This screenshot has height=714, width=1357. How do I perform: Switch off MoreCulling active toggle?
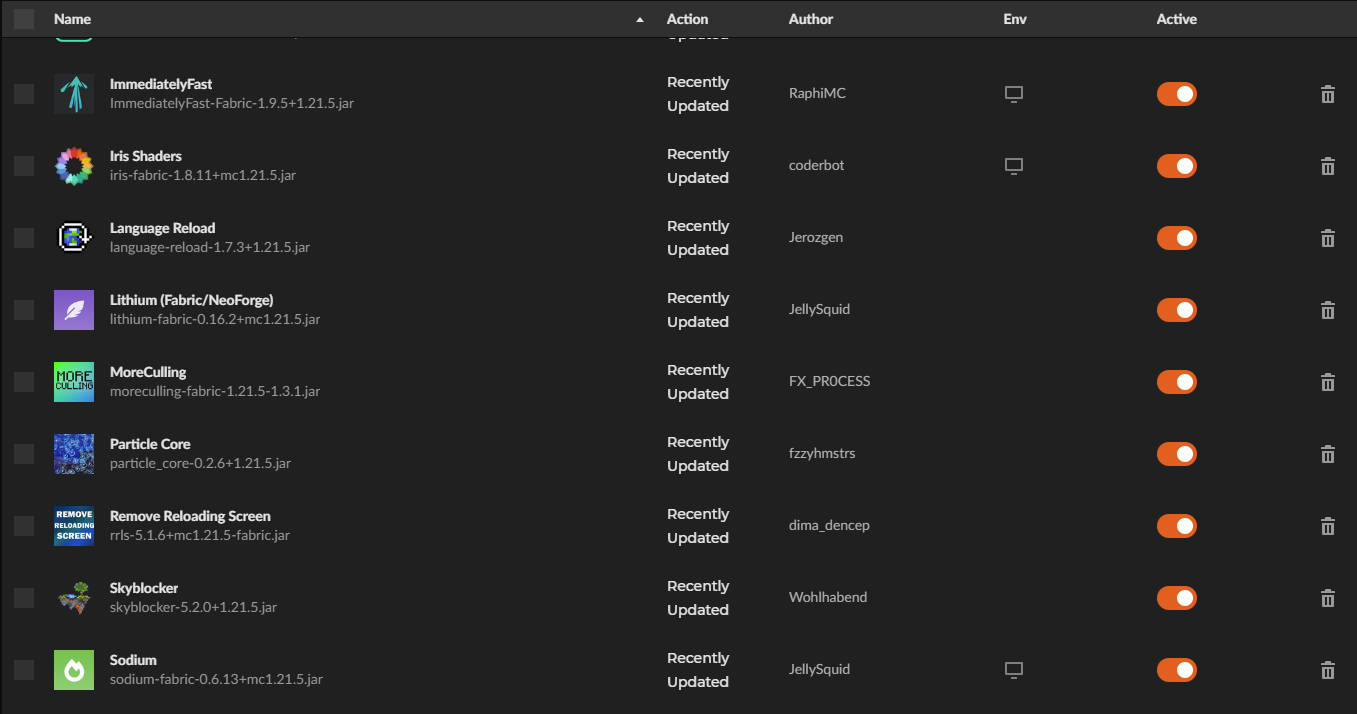(x=1177, y=382)
